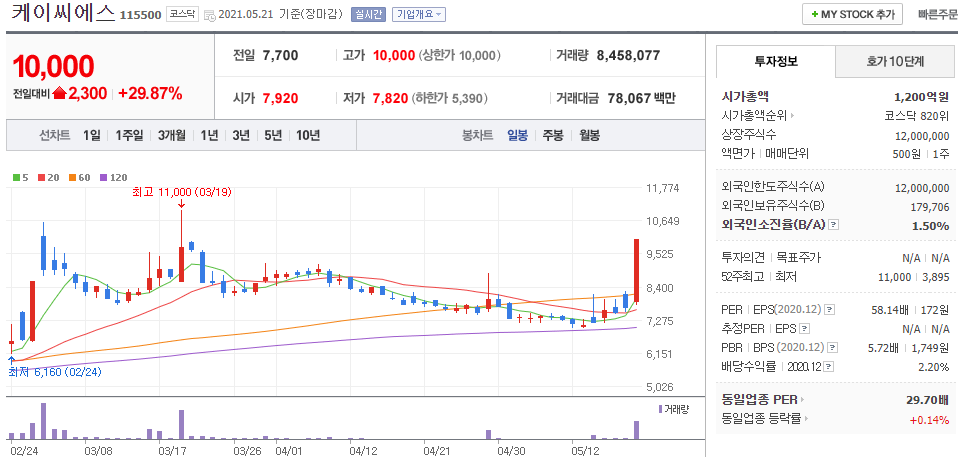The height and width of the screenshot is (457, 958).
Task: Open the 빠른주문 link
Action: tap(937, 15)
